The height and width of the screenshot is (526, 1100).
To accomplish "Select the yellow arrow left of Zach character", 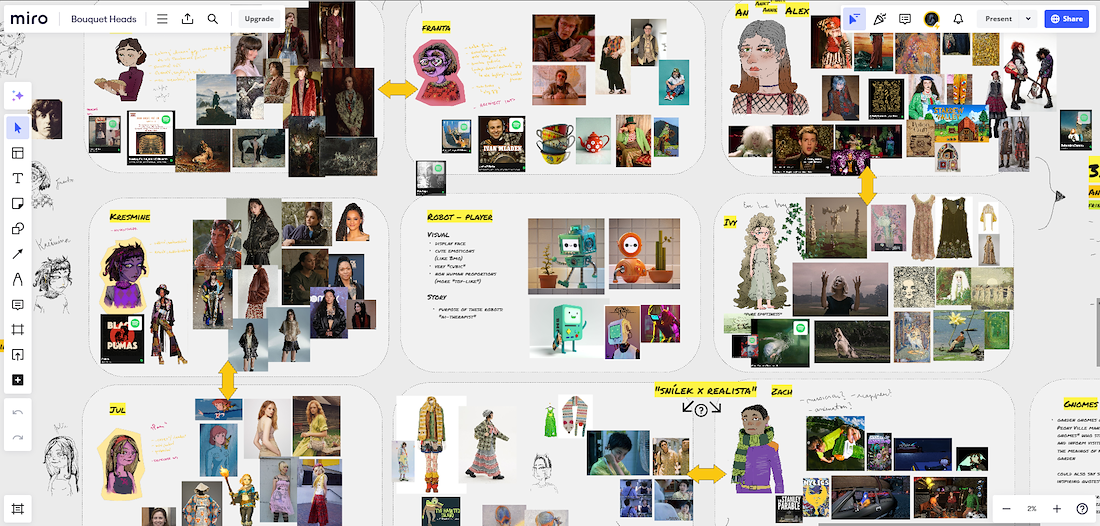I will [707, 474].
